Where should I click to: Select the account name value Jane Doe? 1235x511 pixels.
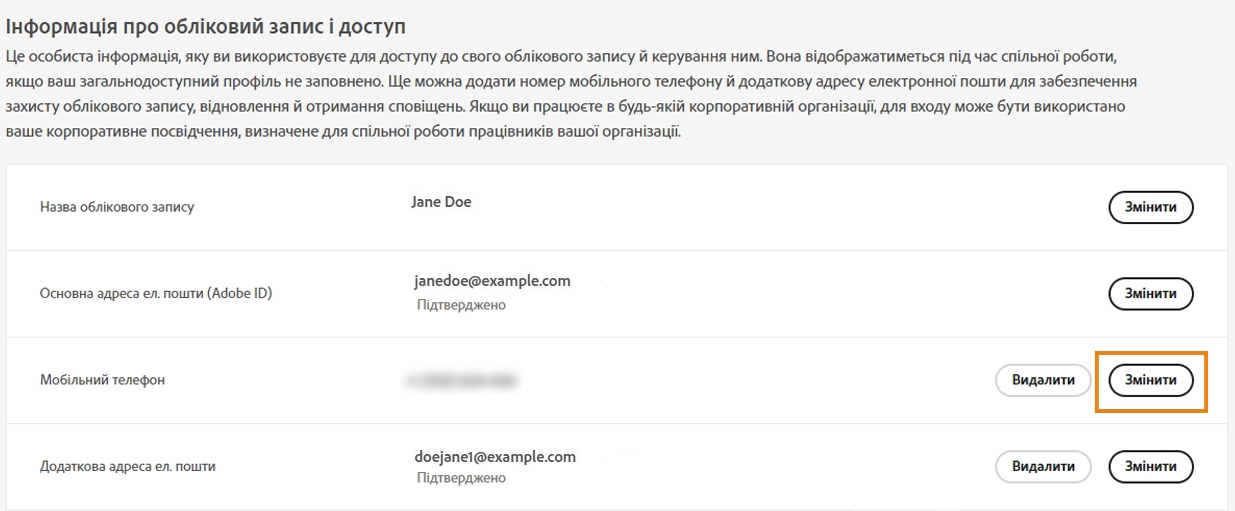[441, 202]
